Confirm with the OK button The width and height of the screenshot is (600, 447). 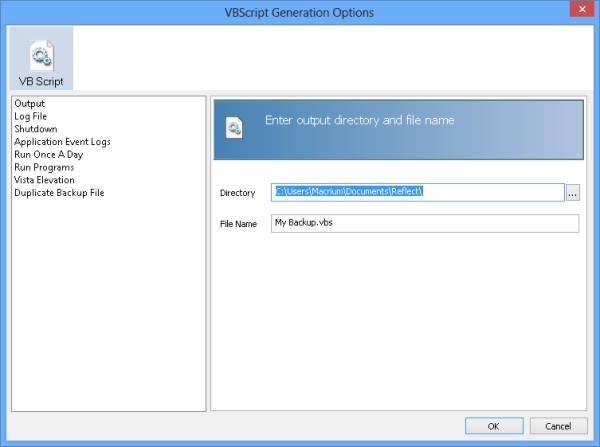tap(494, 426)
